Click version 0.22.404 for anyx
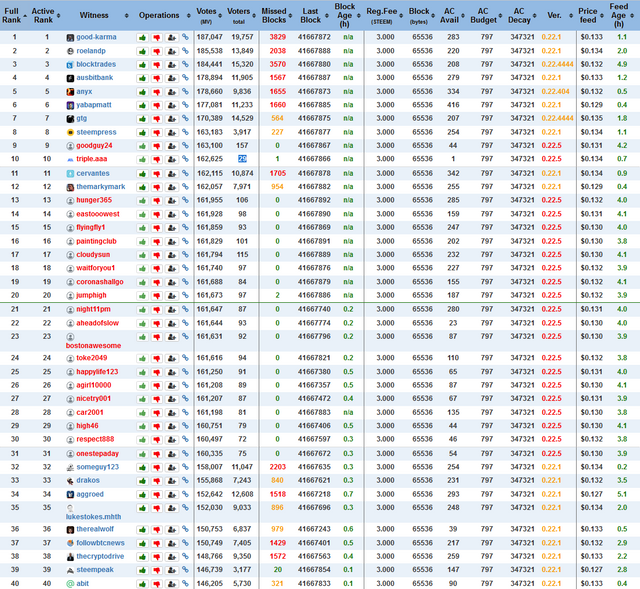 pyautogui.click(x=556, y=91)
